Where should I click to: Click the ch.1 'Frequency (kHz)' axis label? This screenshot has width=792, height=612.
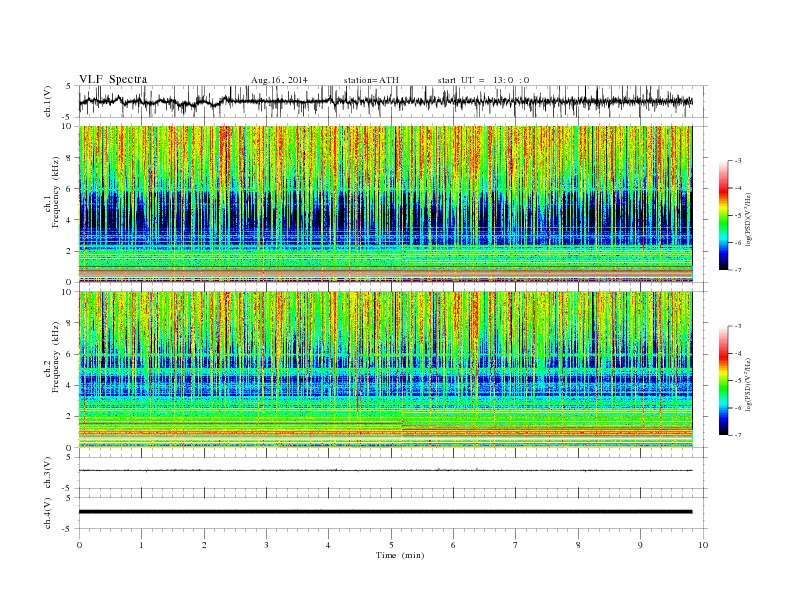point(56,192)
